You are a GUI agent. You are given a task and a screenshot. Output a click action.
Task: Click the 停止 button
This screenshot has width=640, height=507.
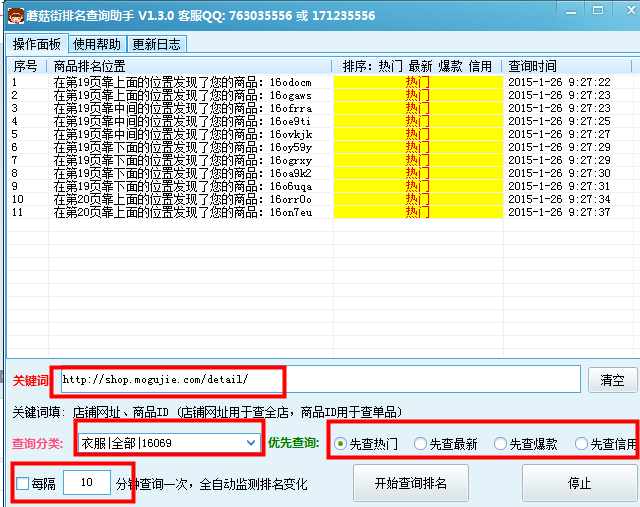pos(579,483)
